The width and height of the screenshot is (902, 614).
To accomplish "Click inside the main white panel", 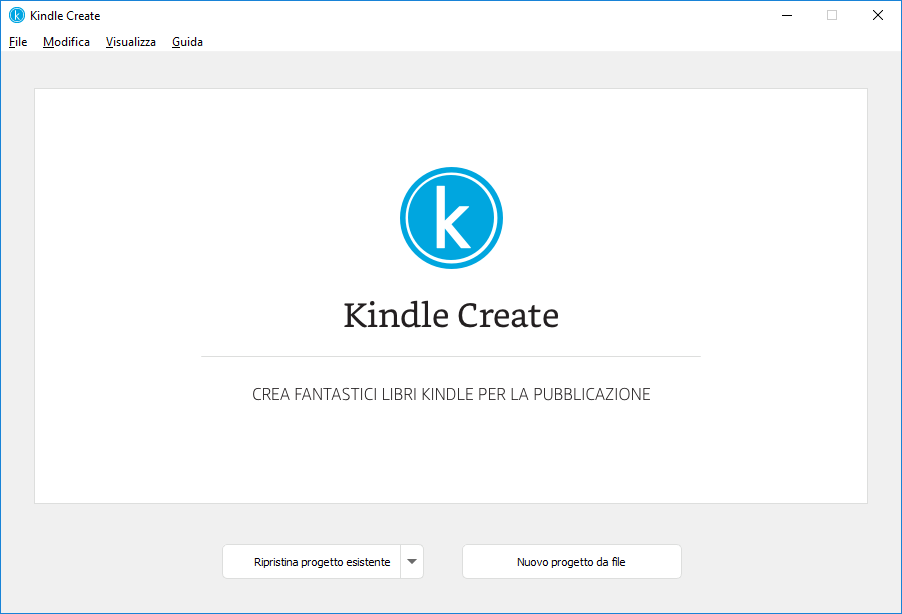I will (451, 460).
